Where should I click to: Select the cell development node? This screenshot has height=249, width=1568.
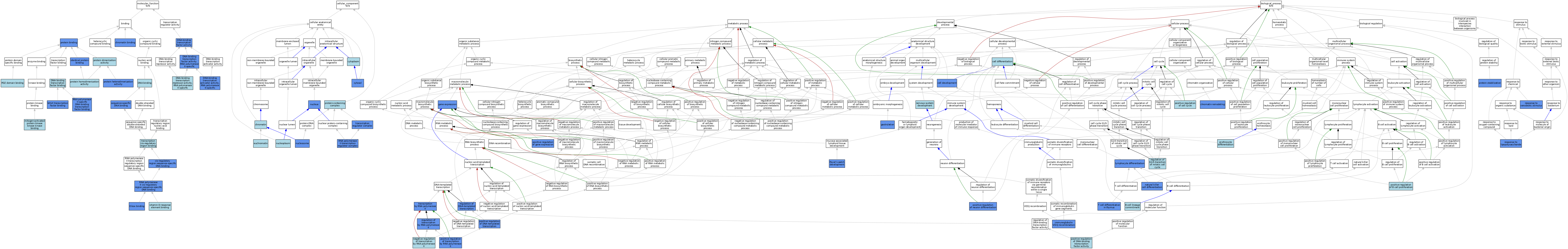pos(947,83)
